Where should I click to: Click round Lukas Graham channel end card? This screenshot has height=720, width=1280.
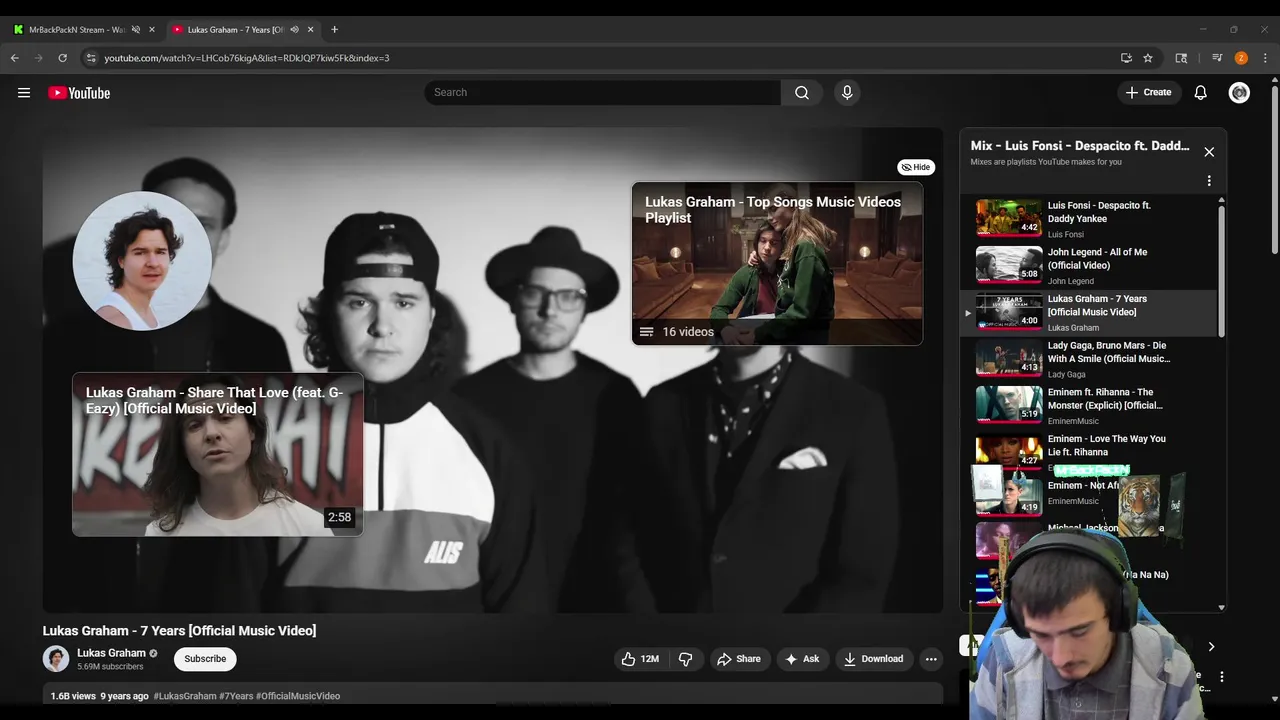pyautogui.click(x=142, y=261)
